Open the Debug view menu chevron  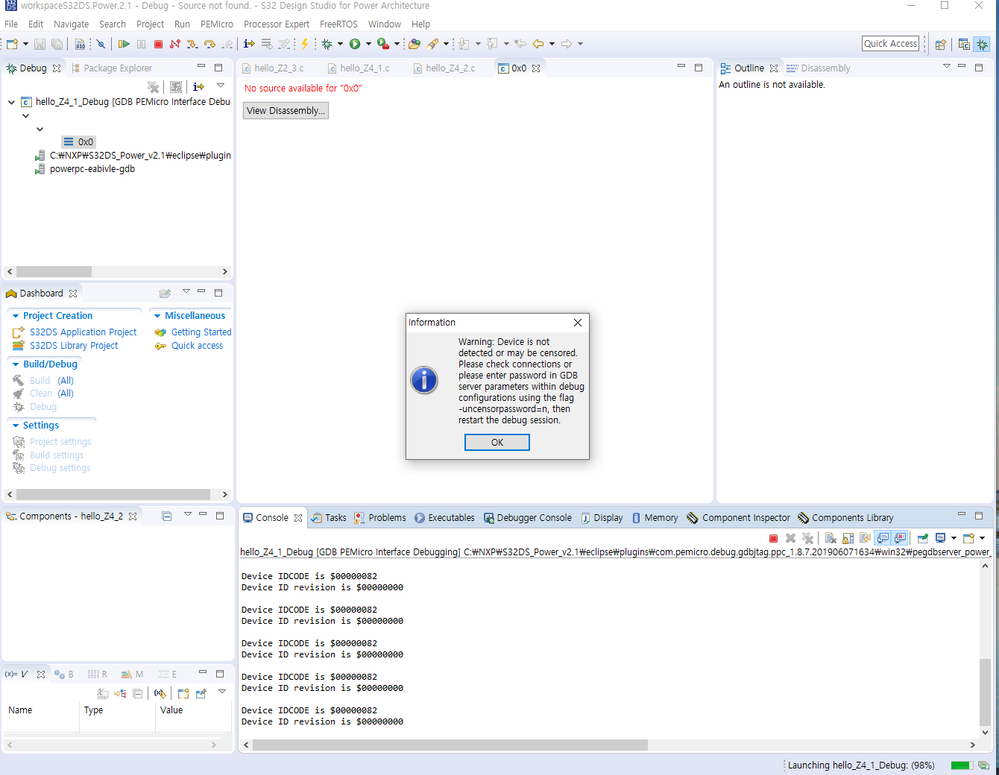tap(220, 85)
